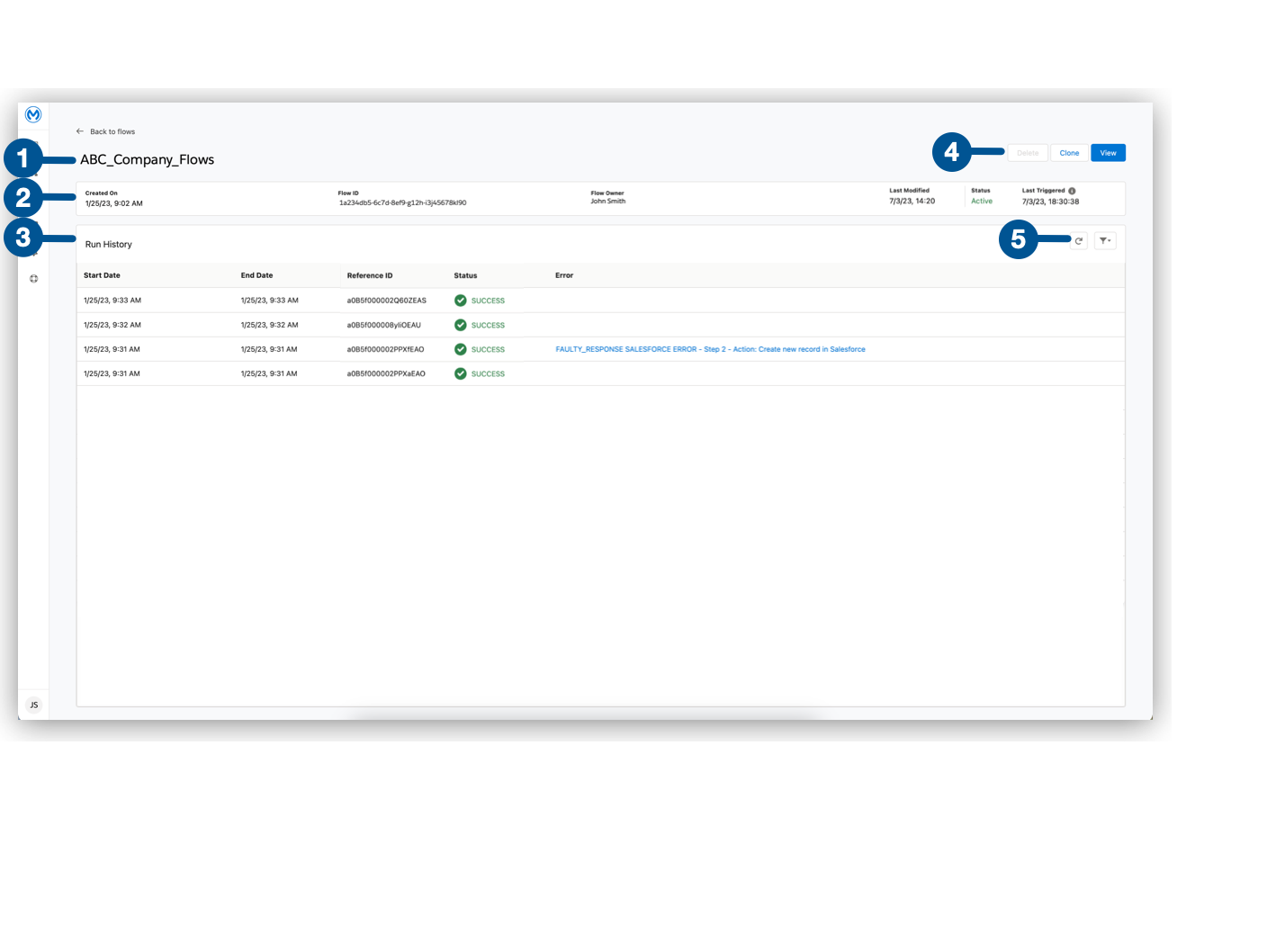The height and width of the screenshot is (952, 1267).
Task: Click the info icon beside Last Triggered
Action: click(x=1071, y=190)
